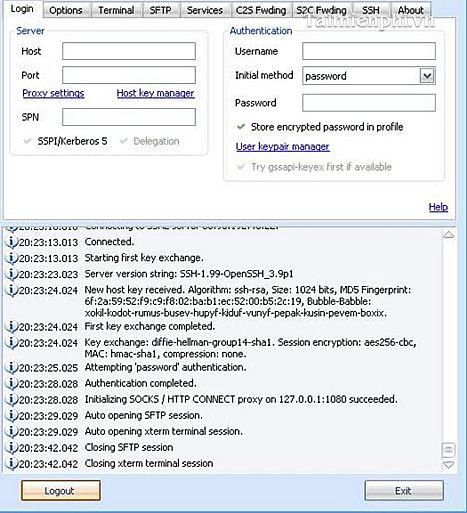
Task: Enable SSPI/Kerberos 5 checkbox
Action: (28, 141)
